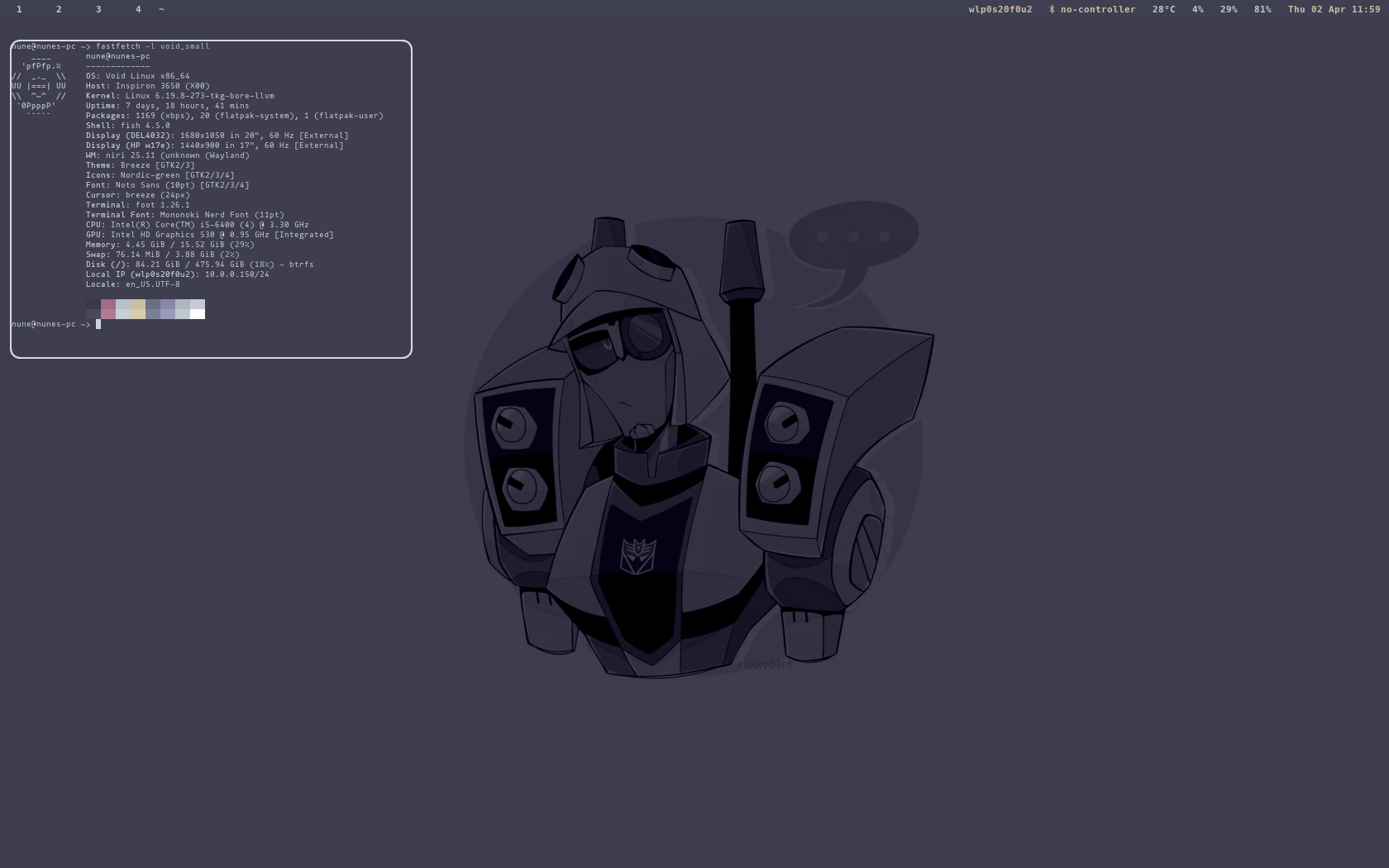1389x868 pixels.
Task: Click the fastfetch -l void_small command text
Action: pos(153,46)
